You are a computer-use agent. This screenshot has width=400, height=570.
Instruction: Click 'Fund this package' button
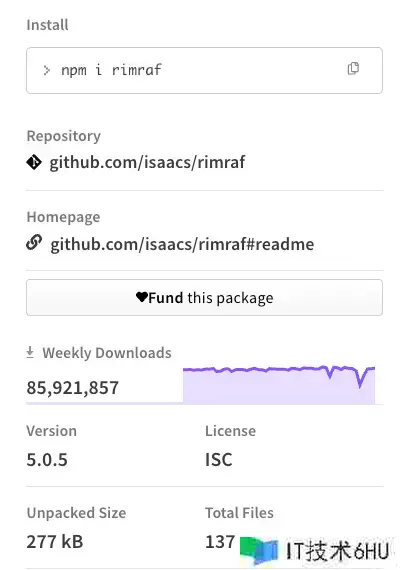pos(204,297)
